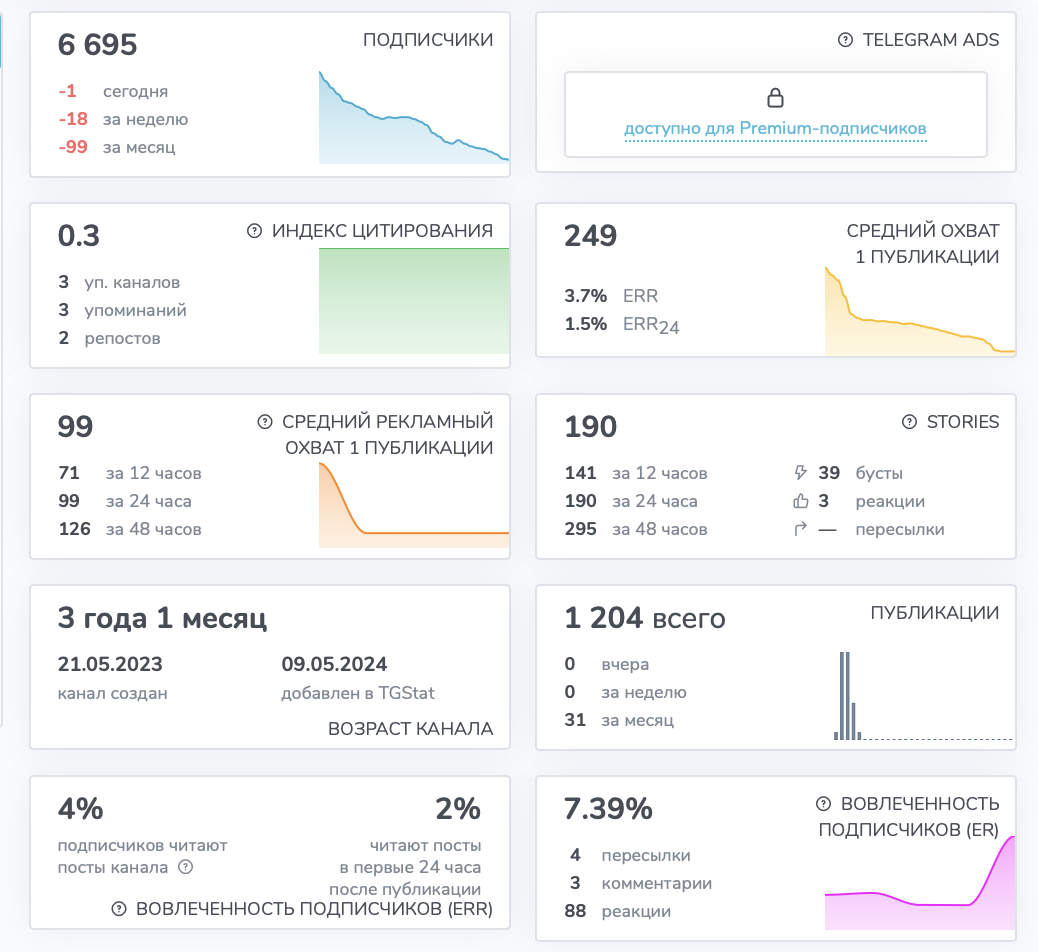Click the green citation index chart
The image size is (1038, 952).
tap(414, 301)
